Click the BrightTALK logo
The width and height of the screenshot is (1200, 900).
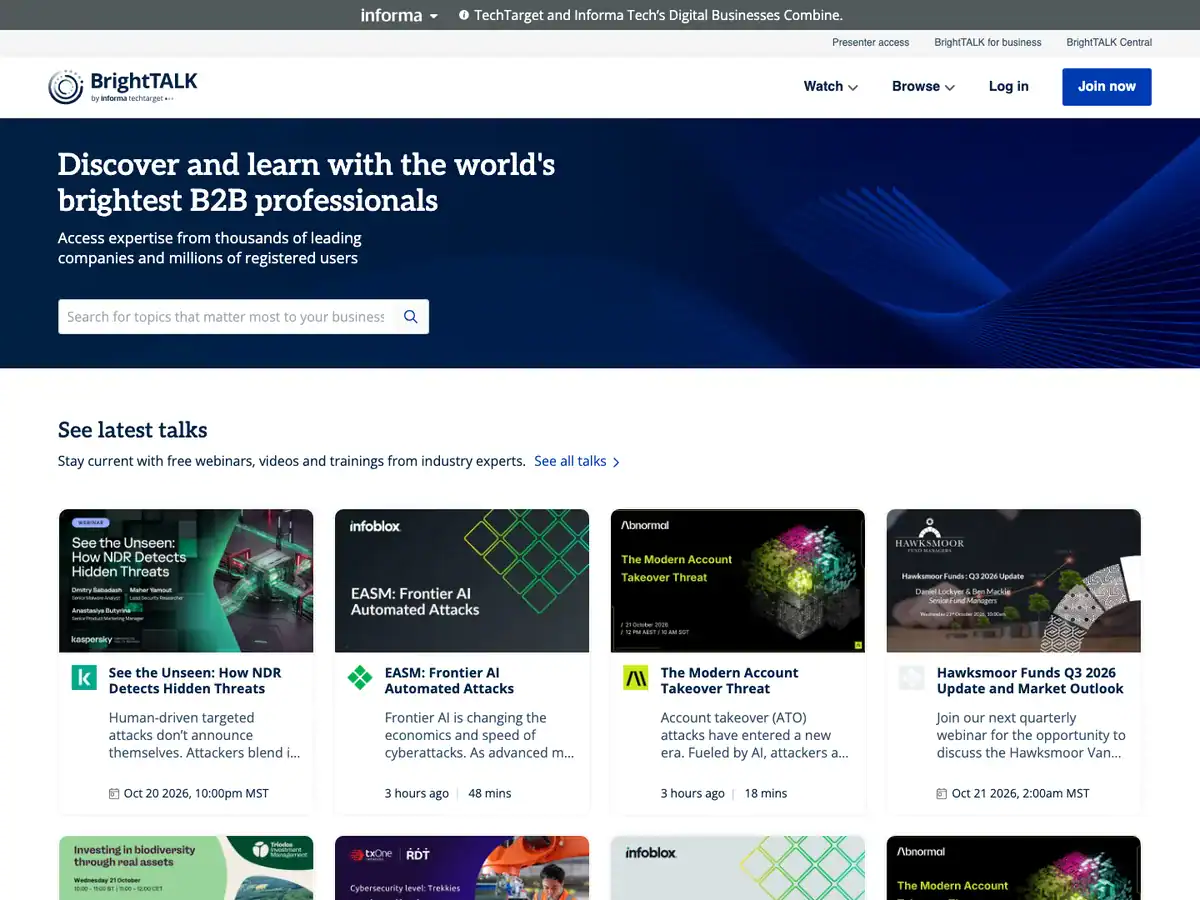[x=123, y=87]
